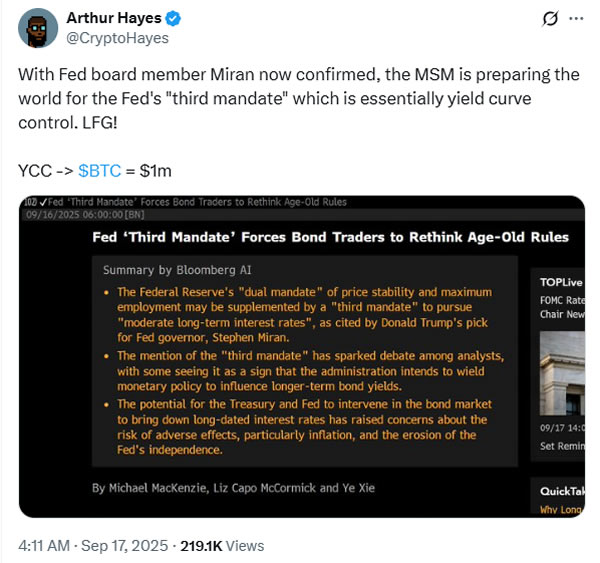Click the 'Set Remin' reminder text
The height and width of the screenshot is (563, 600).
pos(561,446)
